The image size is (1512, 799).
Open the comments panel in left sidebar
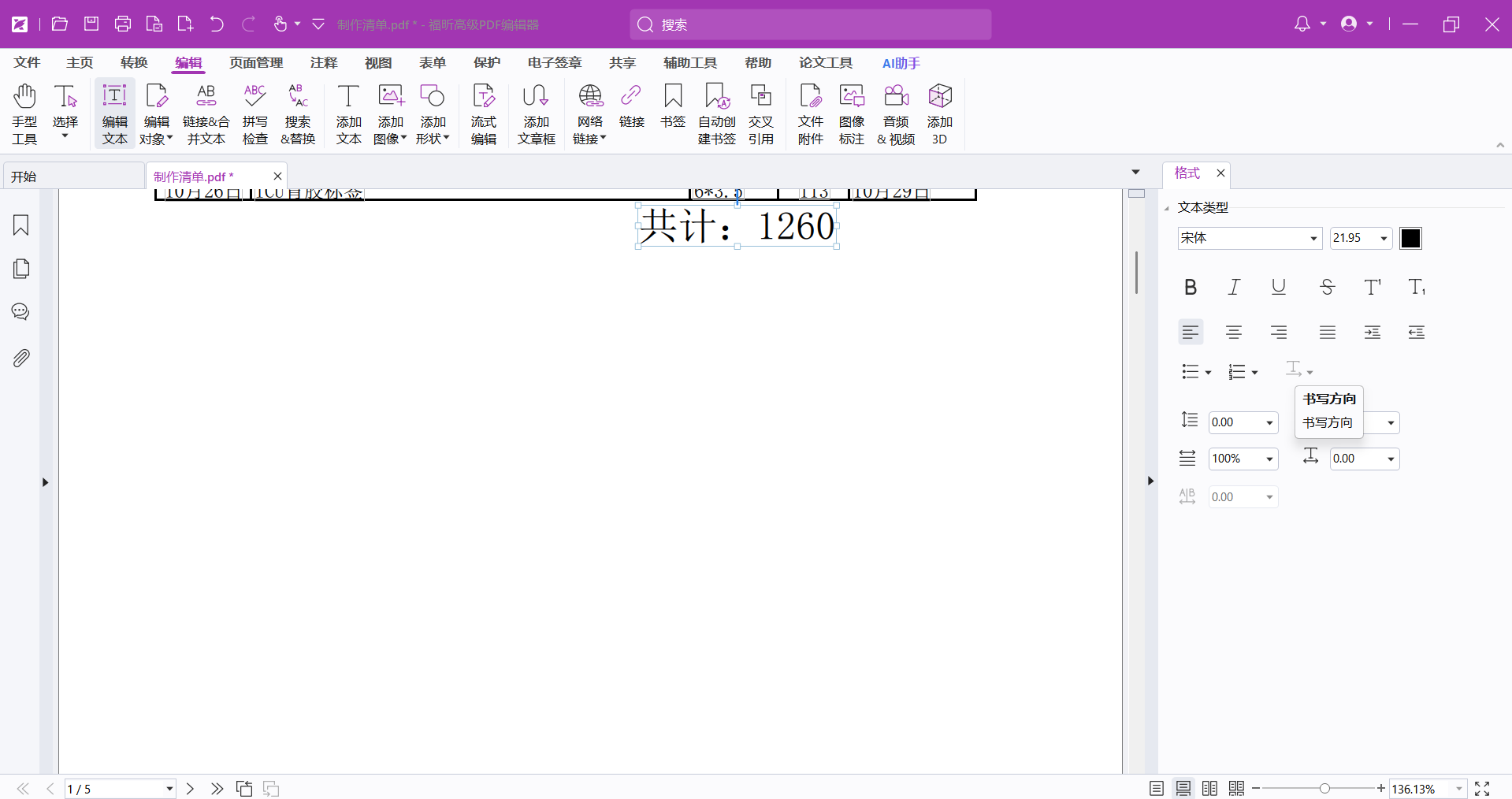(21, 312)
